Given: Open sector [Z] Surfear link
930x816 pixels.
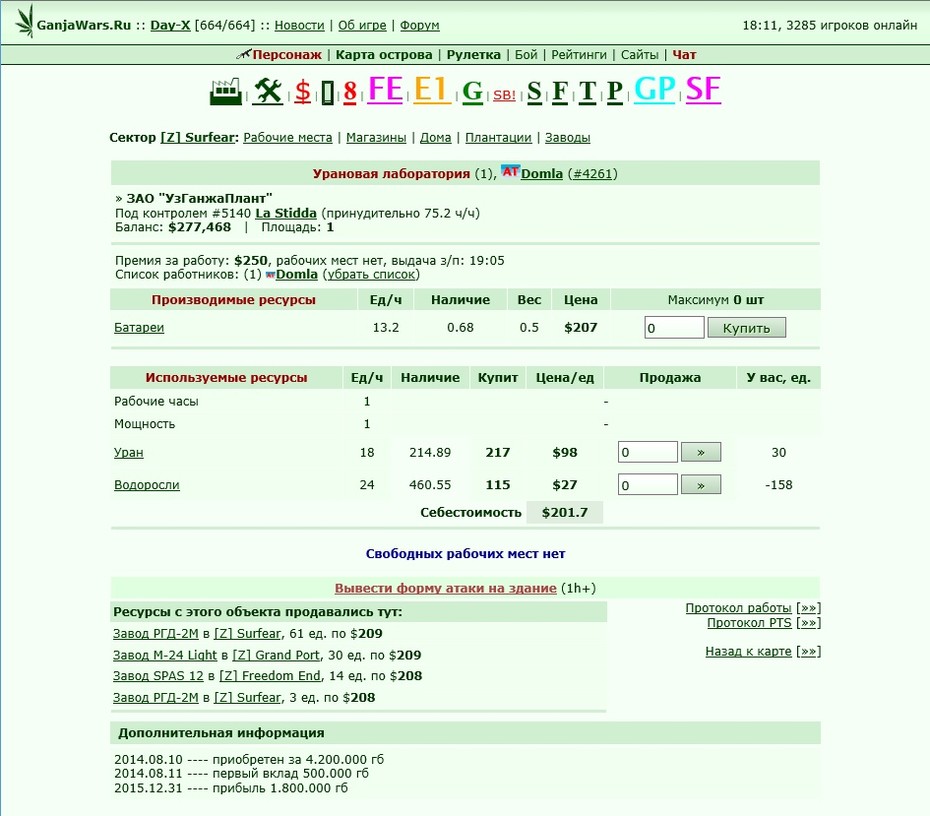Looking at the screenshot, I should 198,138.
